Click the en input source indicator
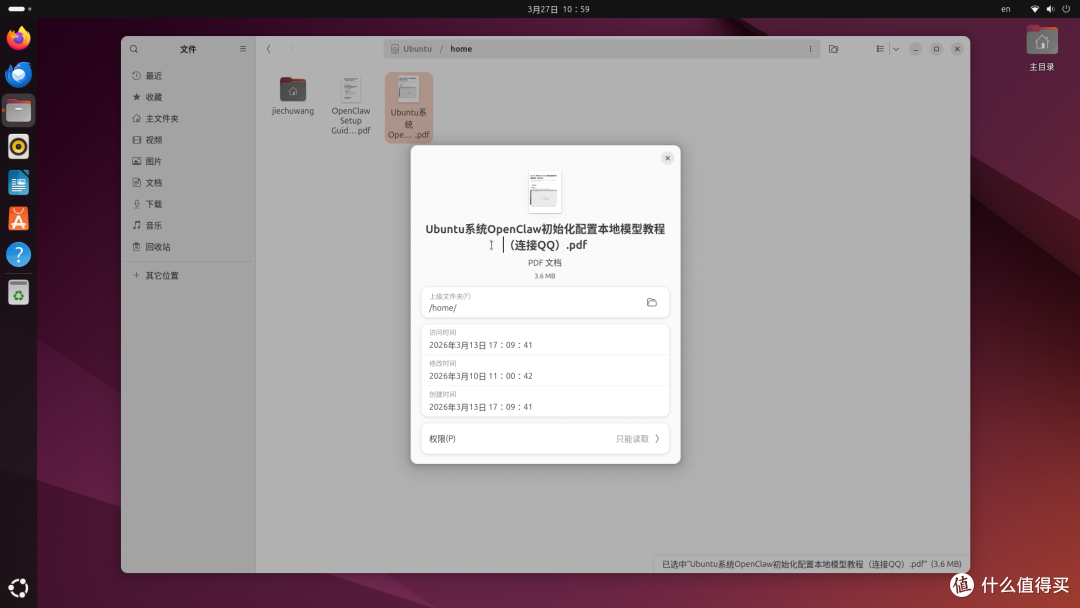This screenshot has width=1080, height=608. click(1006, 9)
